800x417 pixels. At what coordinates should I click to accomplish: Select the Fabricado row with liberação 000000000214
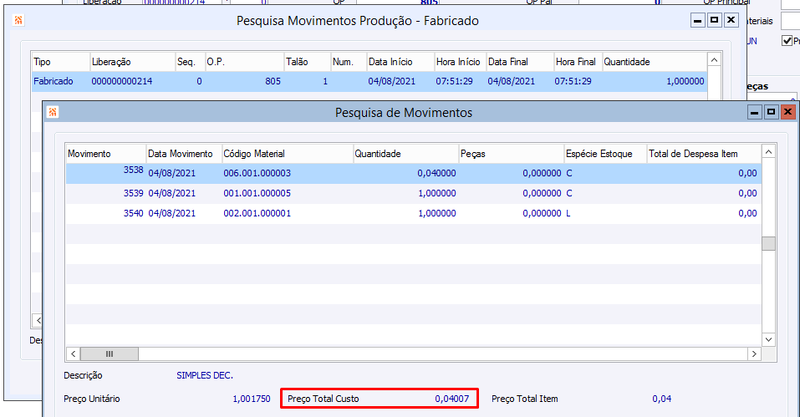click(x=369, y=81)
